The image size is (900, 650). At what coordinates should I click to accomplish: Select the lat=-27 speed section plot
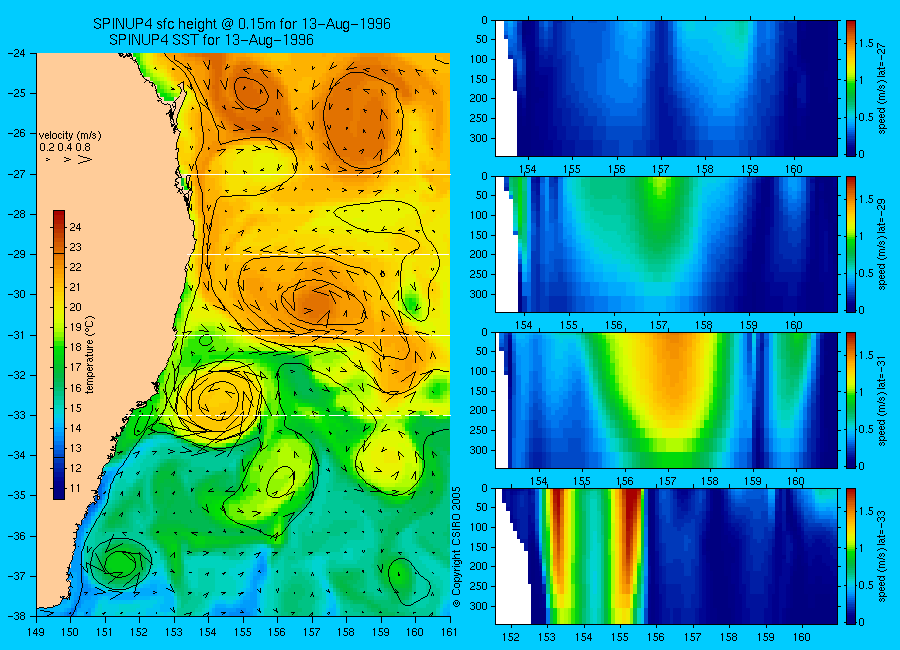666,88
